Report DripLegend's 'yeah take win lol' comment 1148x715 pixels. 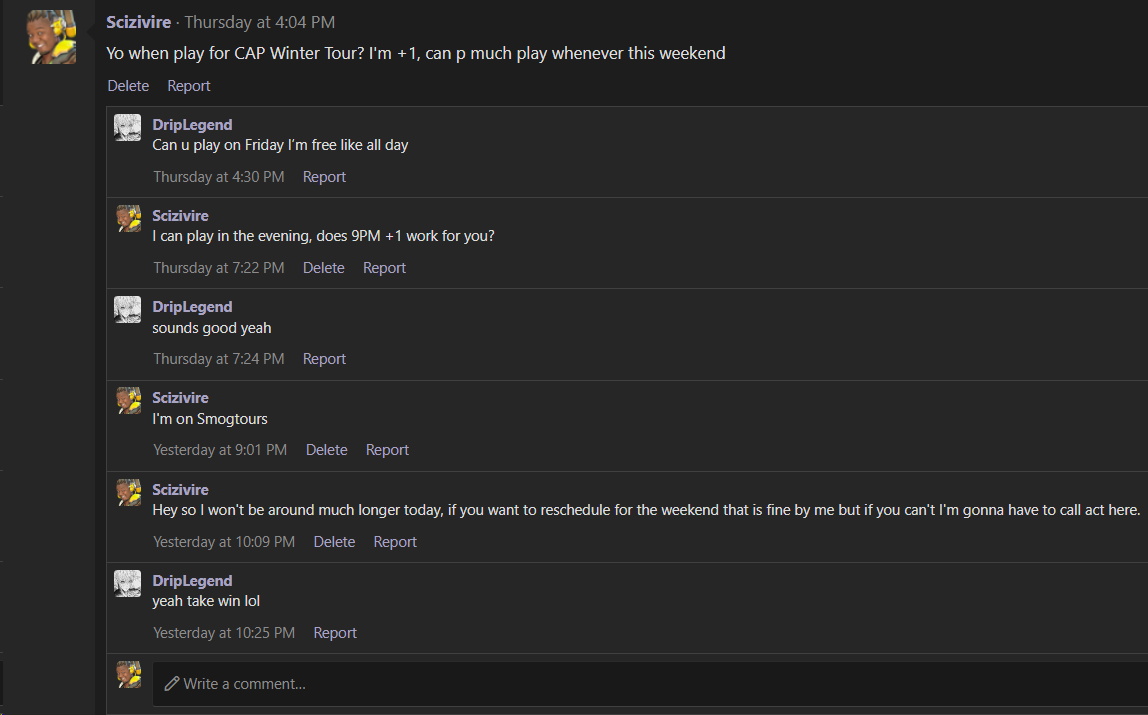[x=335, y=632]
